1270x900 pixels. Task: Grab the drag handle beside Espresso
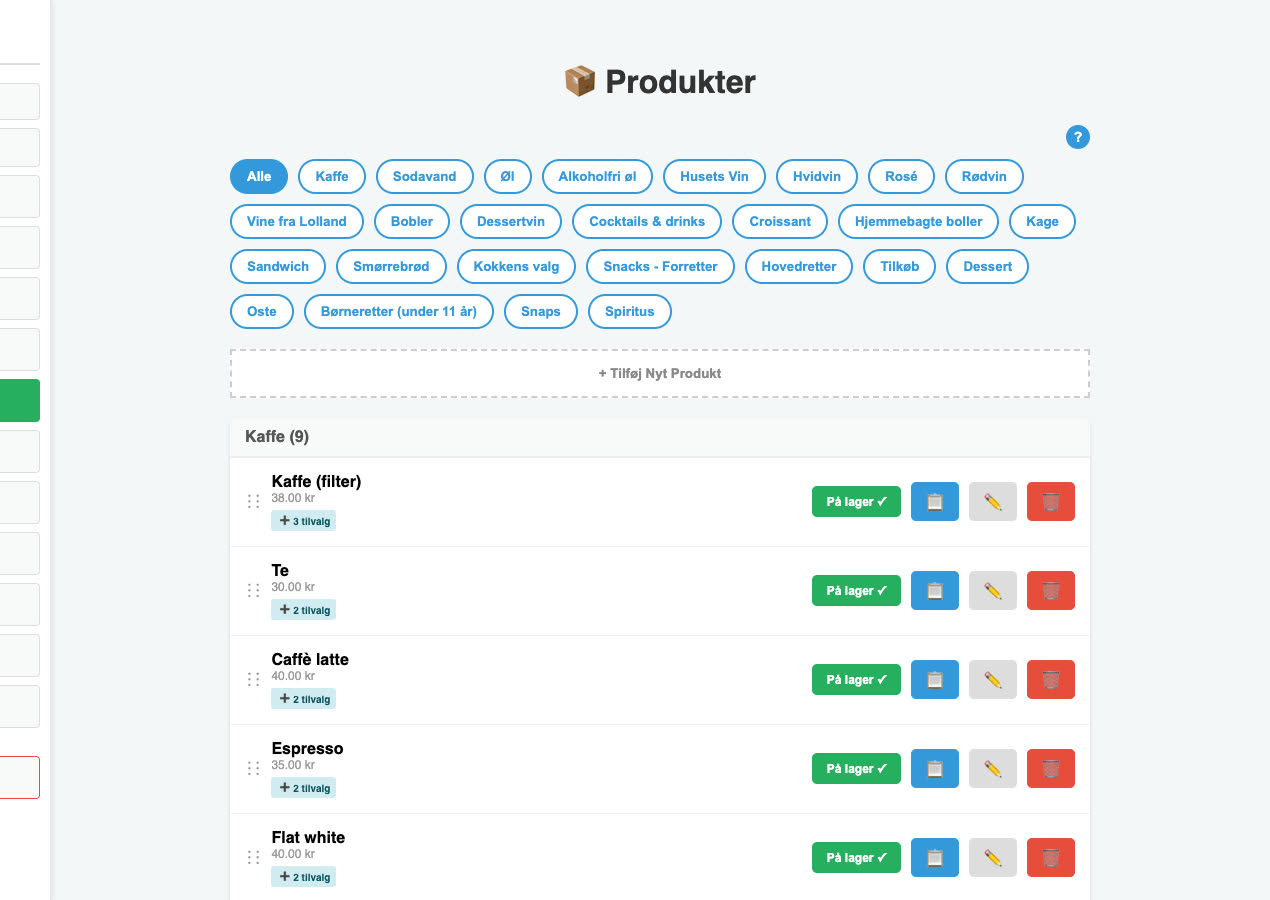tap(253, 768)
